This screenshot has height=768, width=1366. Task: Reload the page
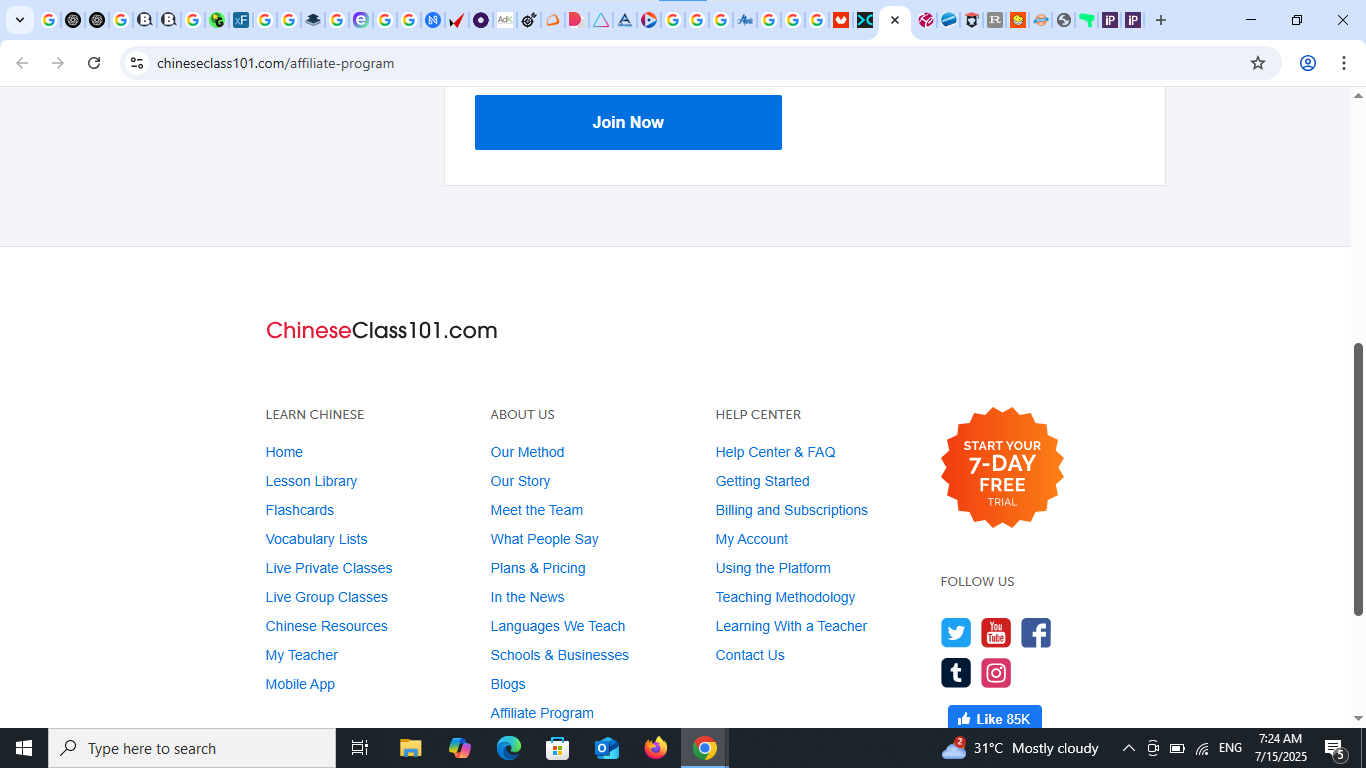pos(94,63)
